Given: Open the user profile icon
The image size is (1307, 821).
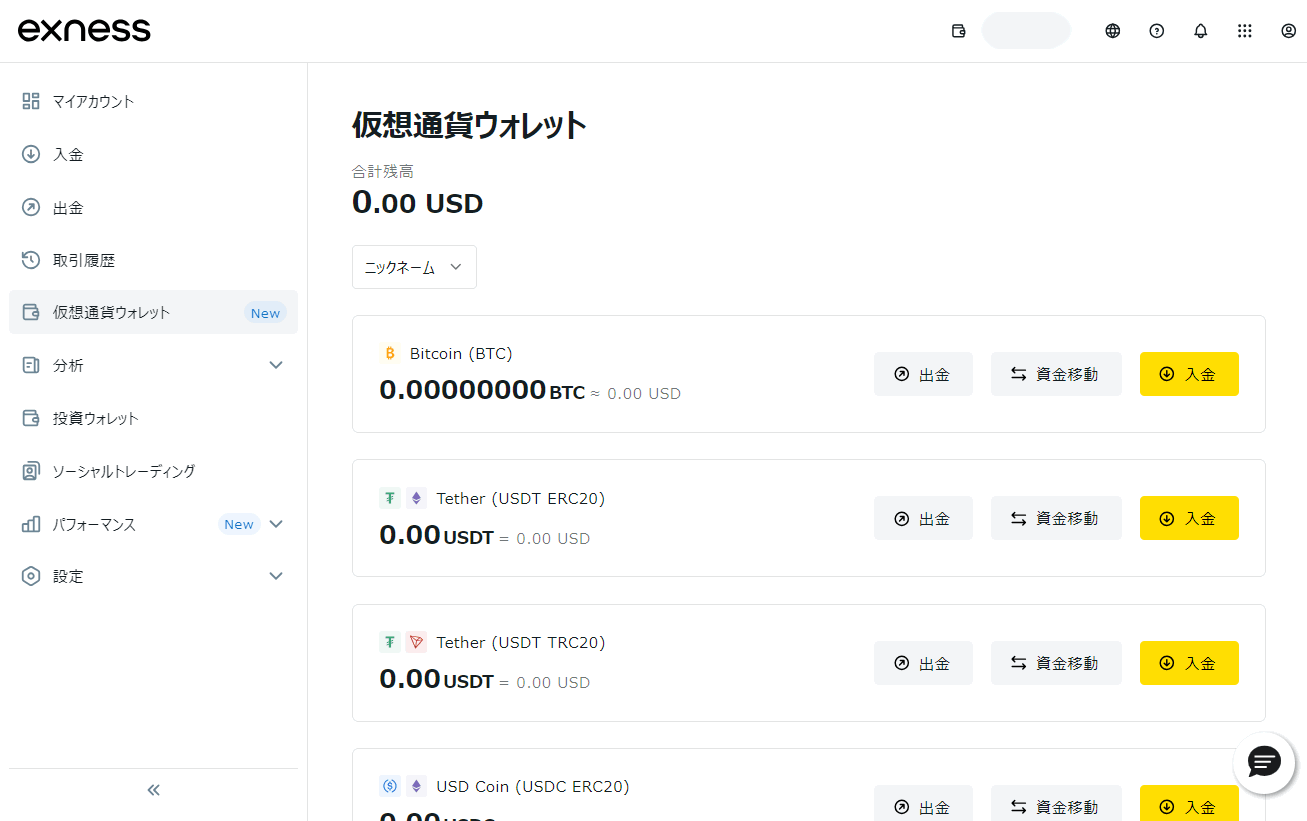Looking at the screenshot, I should tap(1288, 31).
